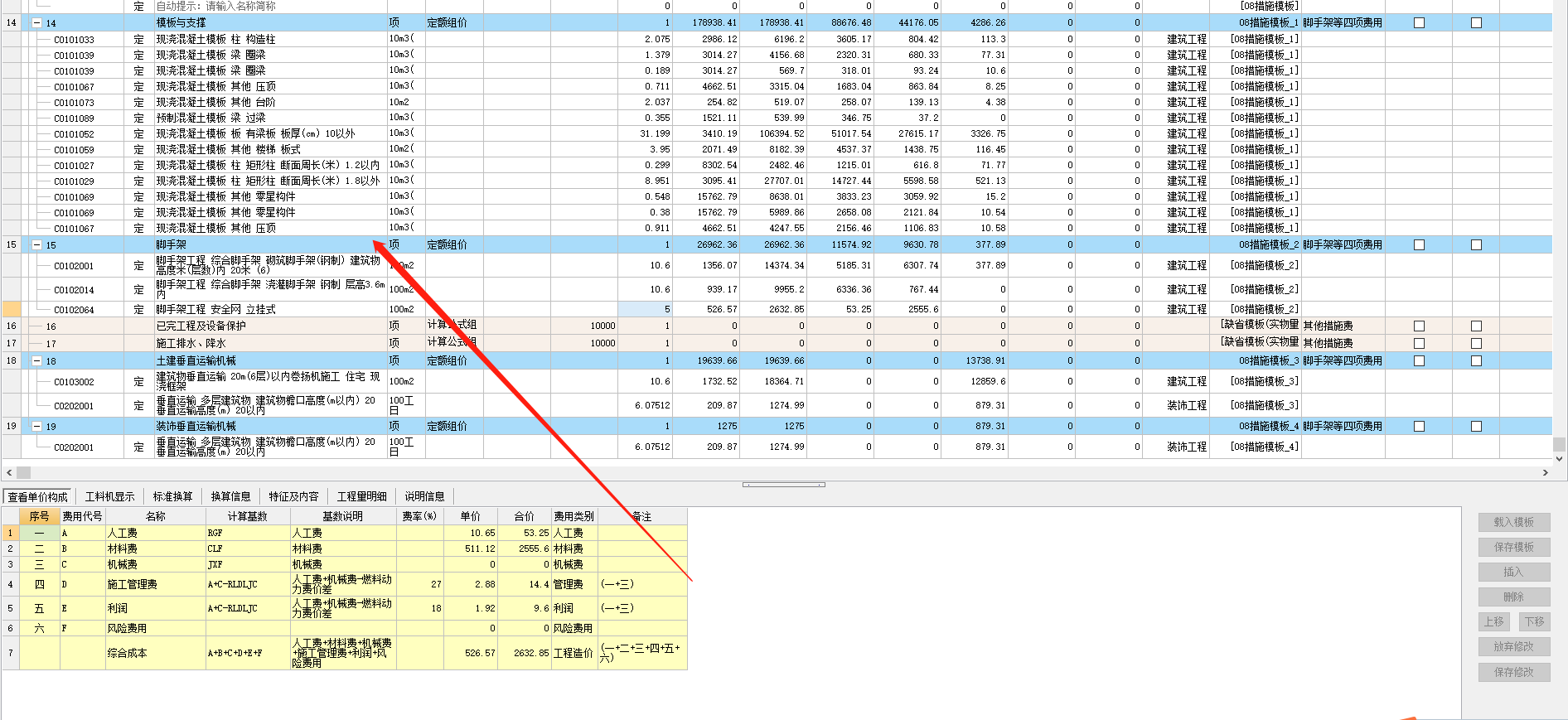Select code cell C0103002
The width and height of the screenshot is (1568, 720).
pos(75,382)
